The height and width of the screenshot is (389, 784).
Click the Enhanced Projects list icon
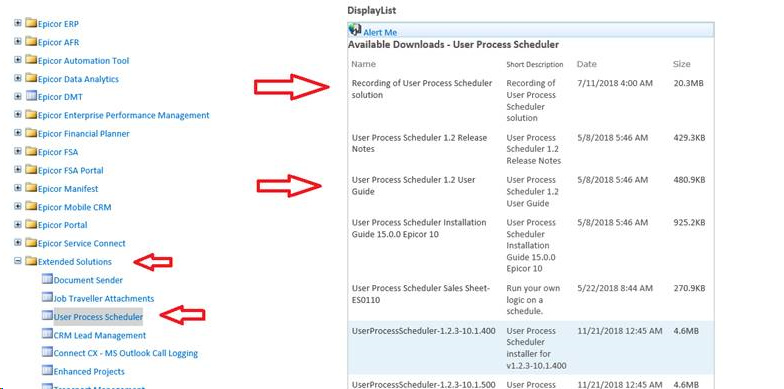pos(47,370)
